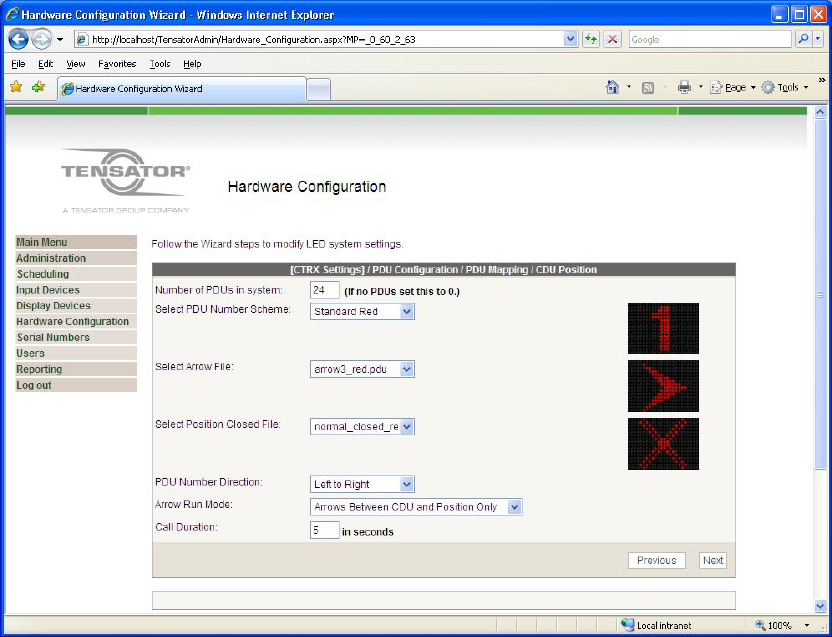Click the Google search box

point(710,39)
